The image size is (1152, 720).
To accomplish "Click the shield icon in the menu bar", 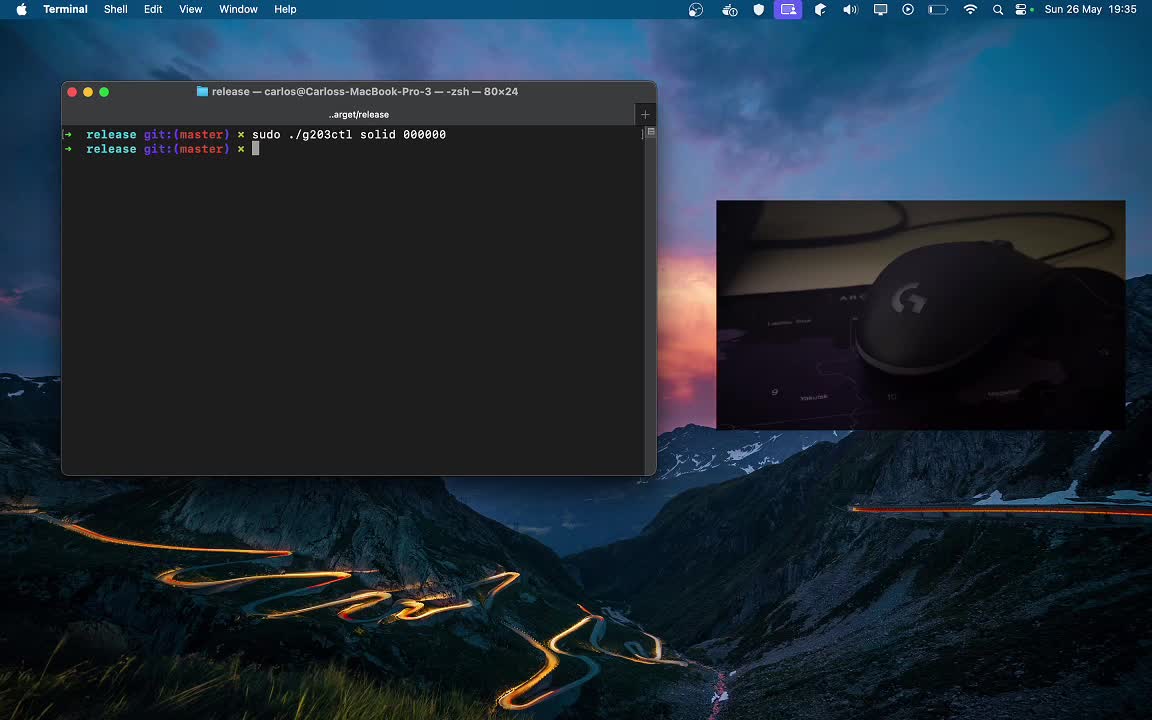I will point(759,10).
